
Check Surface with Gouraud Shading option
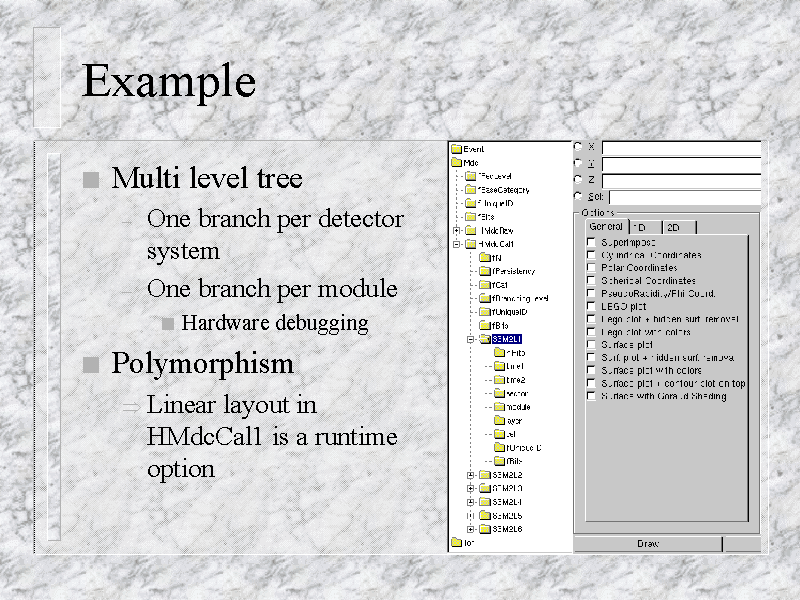[x=591, y=396]
